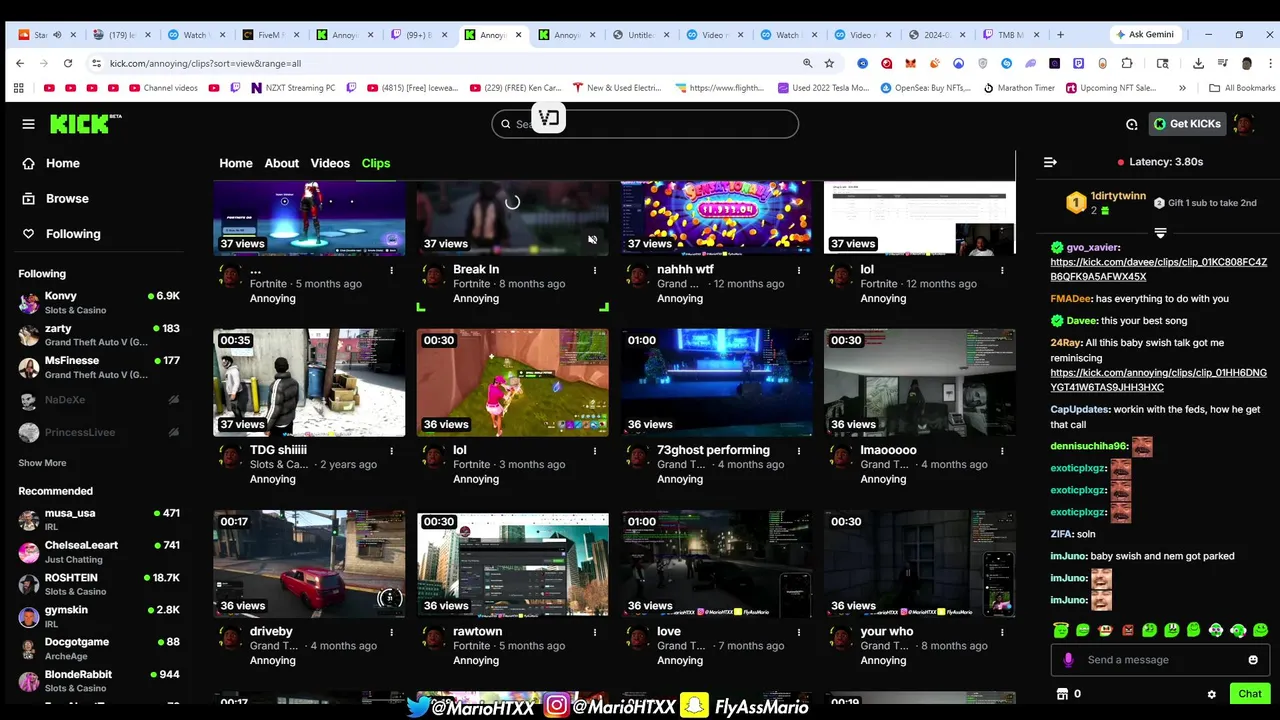Open options menu for rawtown clip
1280x720 pixels.
point(595,632)
